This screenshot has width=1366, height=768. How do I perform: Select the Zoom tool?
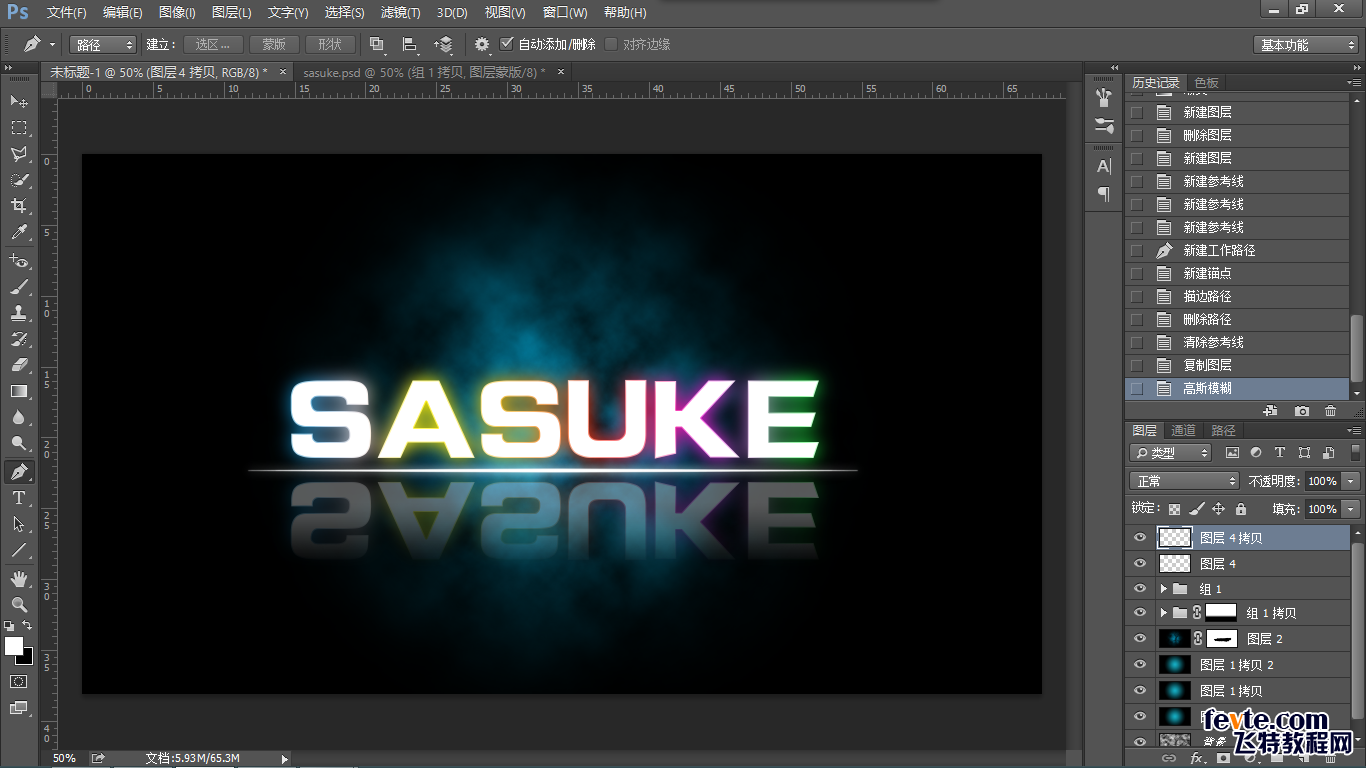[x=19, y=604]
